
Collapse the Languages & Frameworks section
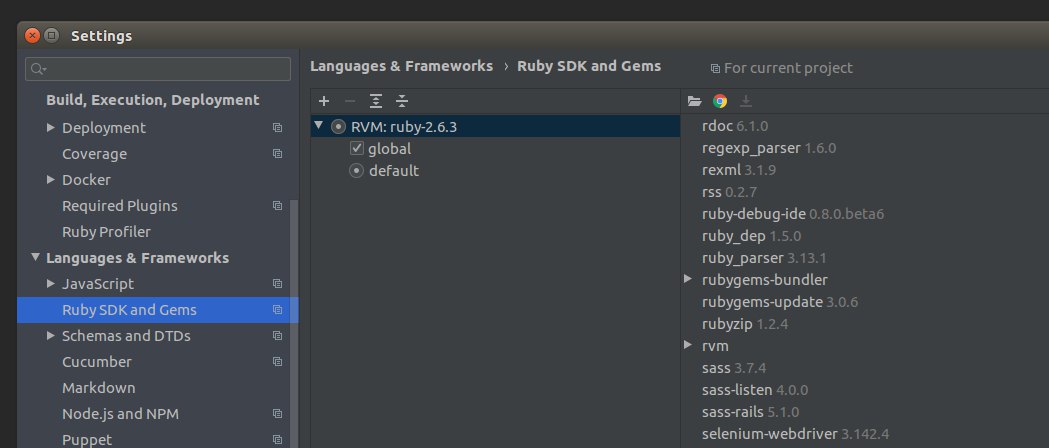tap(35, 257)
